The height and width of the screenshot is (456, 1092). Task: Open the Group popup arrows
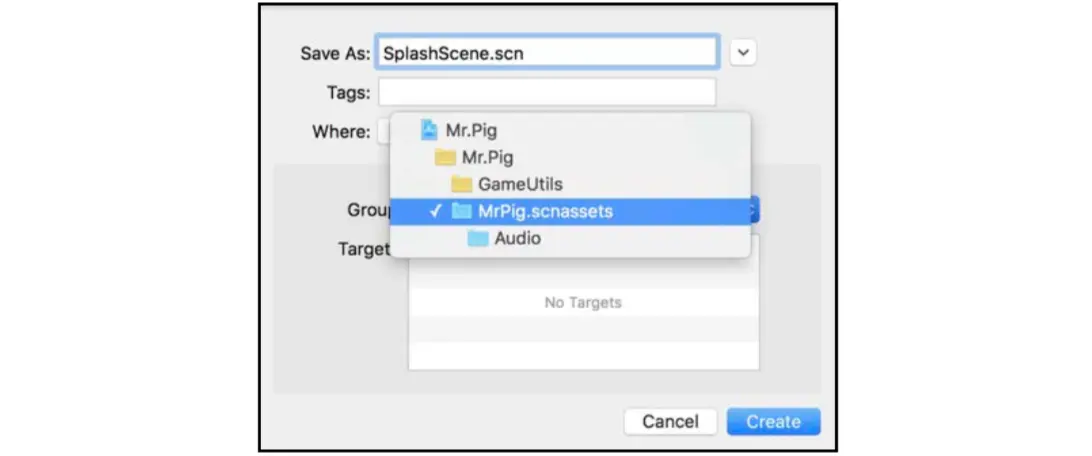coord(756,211)
